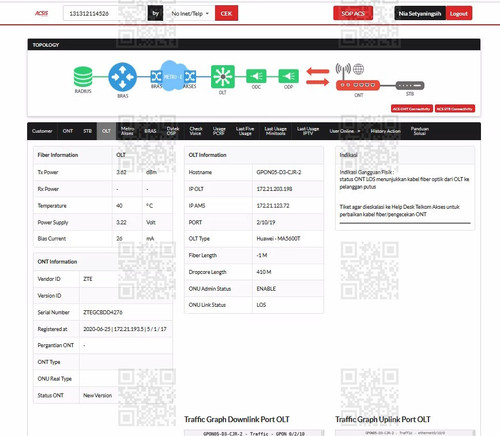Click the gray STB device icon
This screenshot has height=436, width=500.
(410, 86)
